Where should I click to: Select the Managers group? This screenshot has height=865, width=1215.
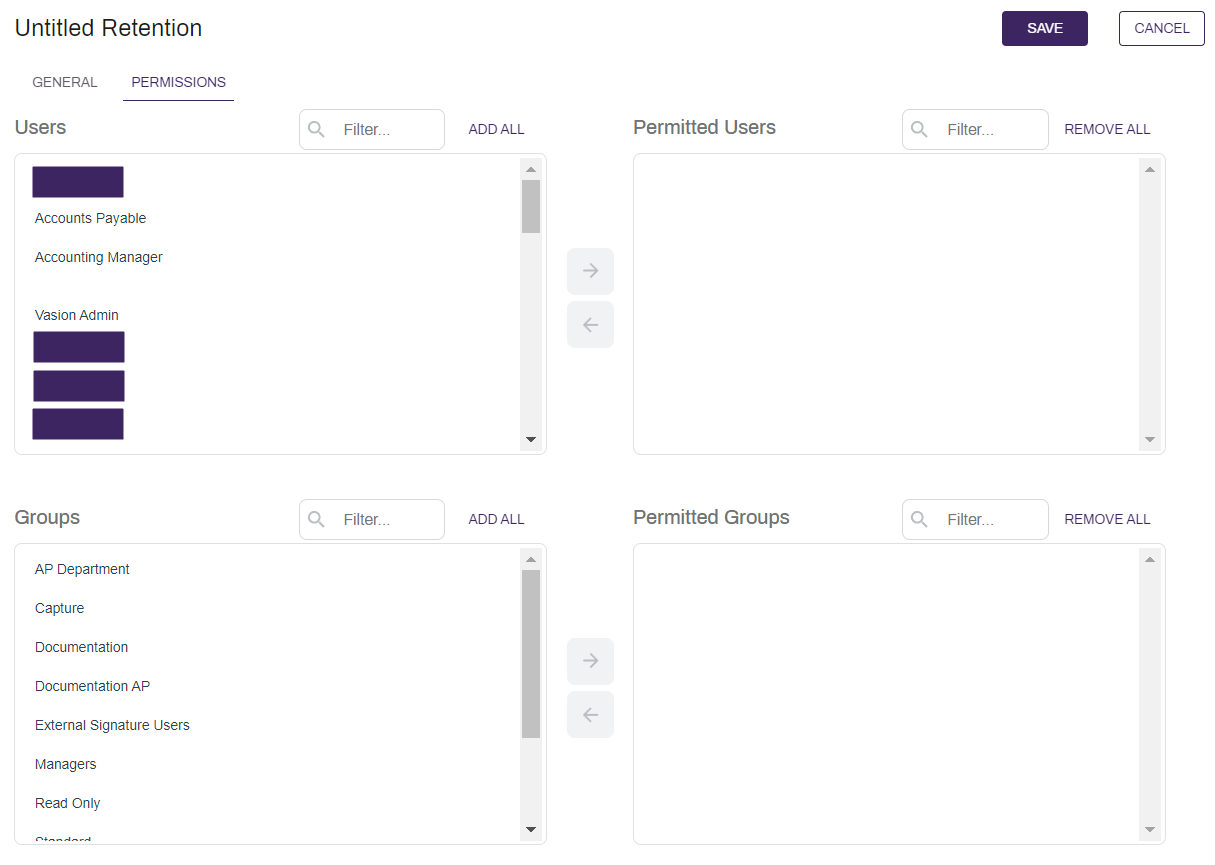pos(65,764)
